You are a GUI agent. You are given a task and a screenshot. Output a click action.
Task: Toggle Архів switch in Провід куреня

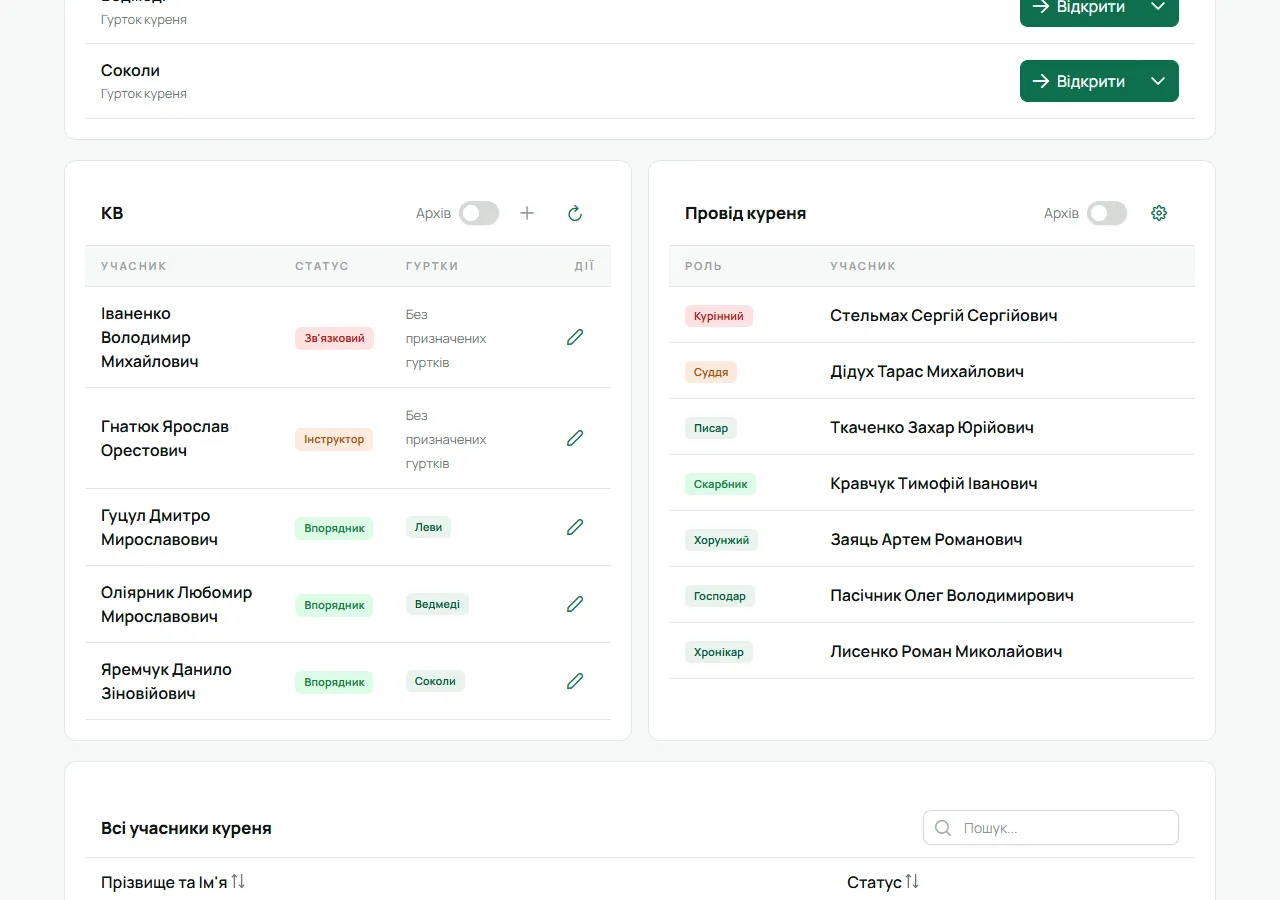(1107, 213)
